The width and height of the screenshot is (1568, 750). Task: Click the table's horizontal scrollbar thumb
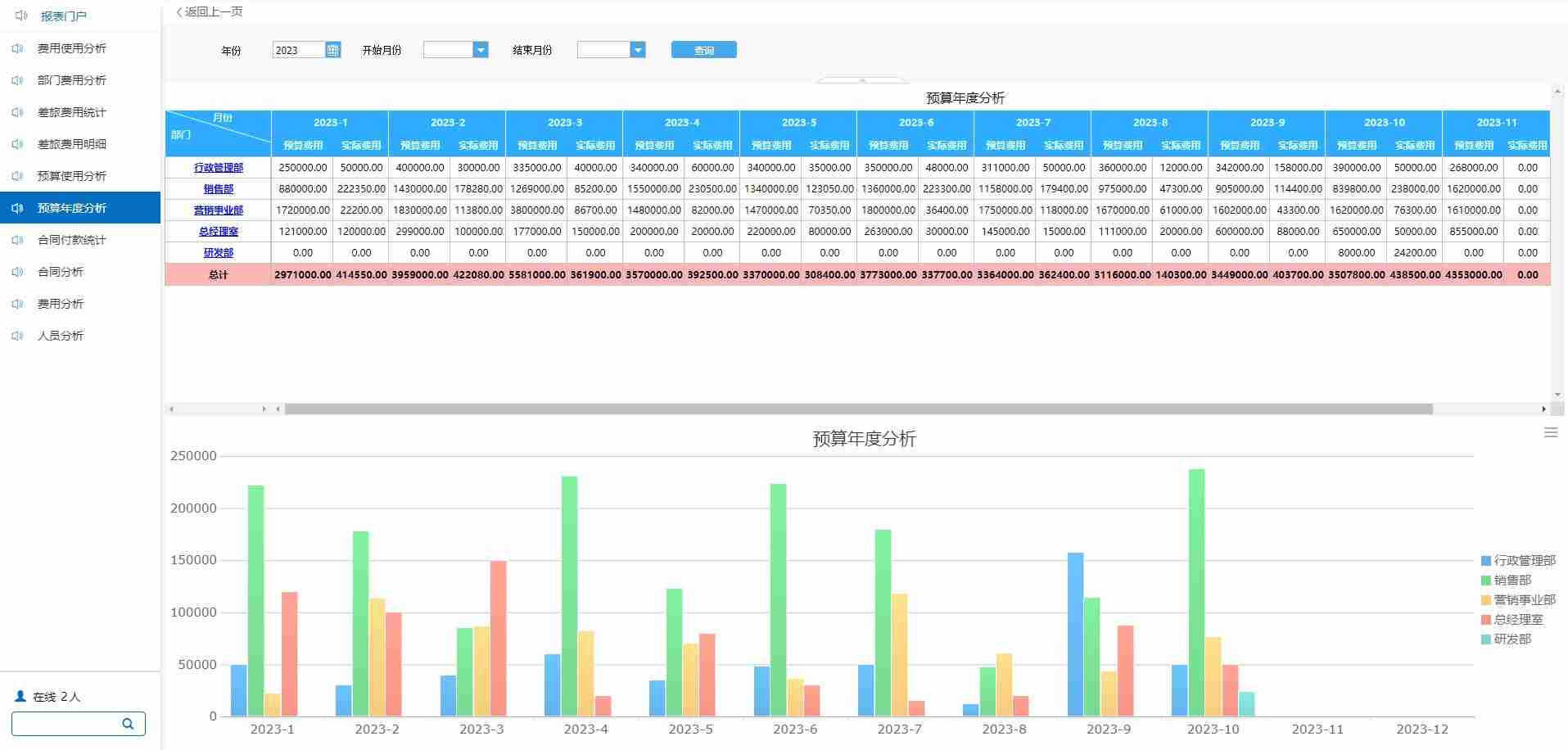[858, 409]
